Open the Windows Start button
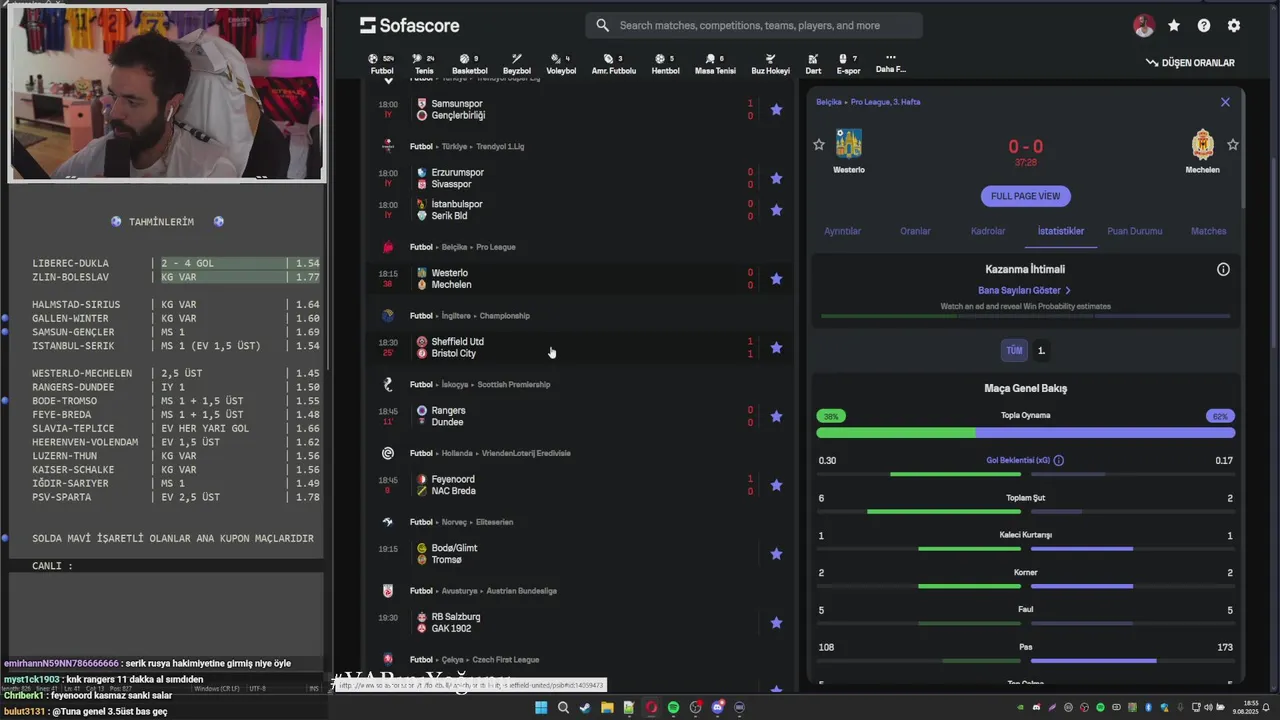 [541, 708]
